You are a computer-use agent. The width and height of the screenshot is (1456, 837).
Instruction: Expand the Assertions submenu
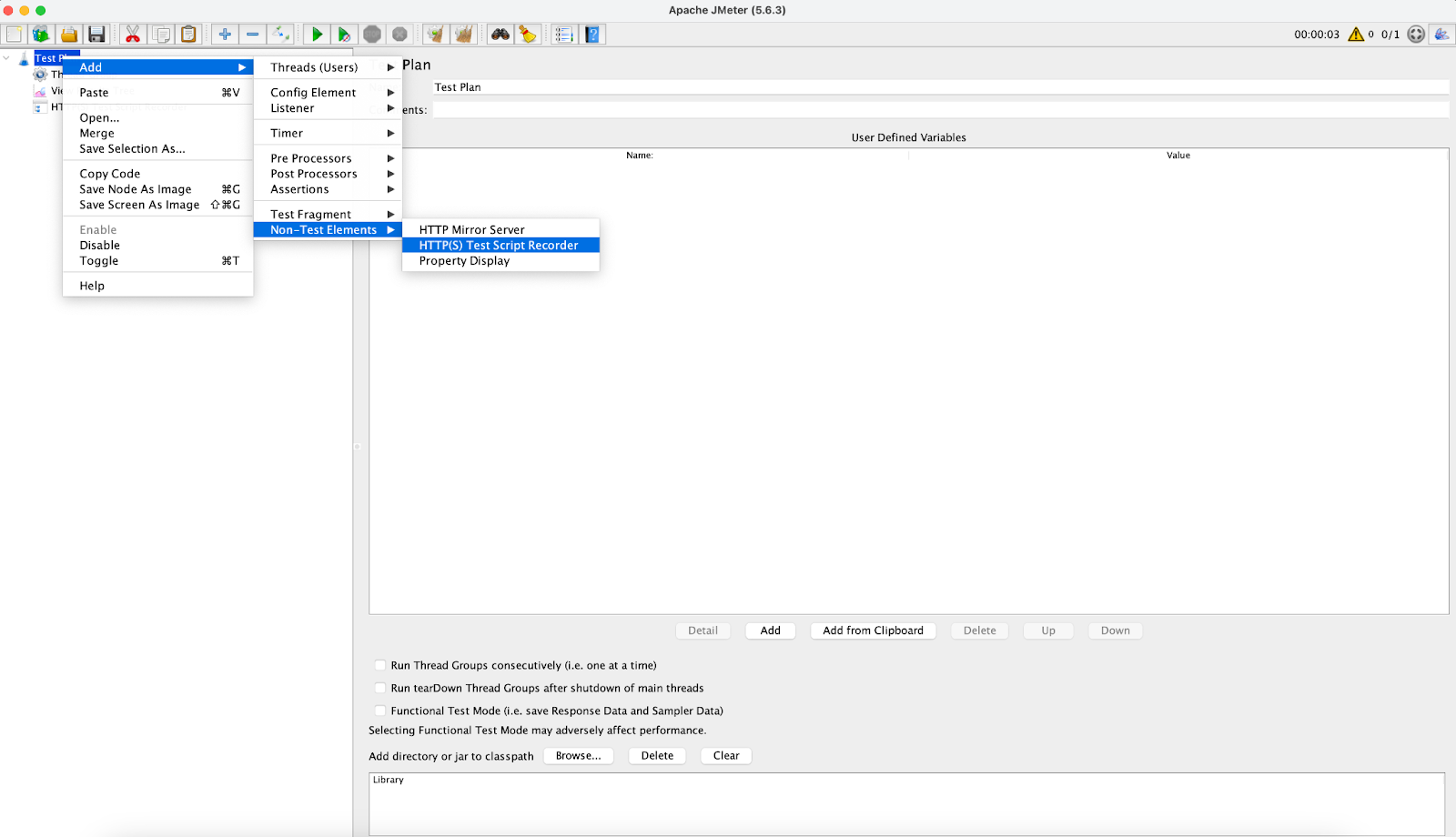click(328, 189)
